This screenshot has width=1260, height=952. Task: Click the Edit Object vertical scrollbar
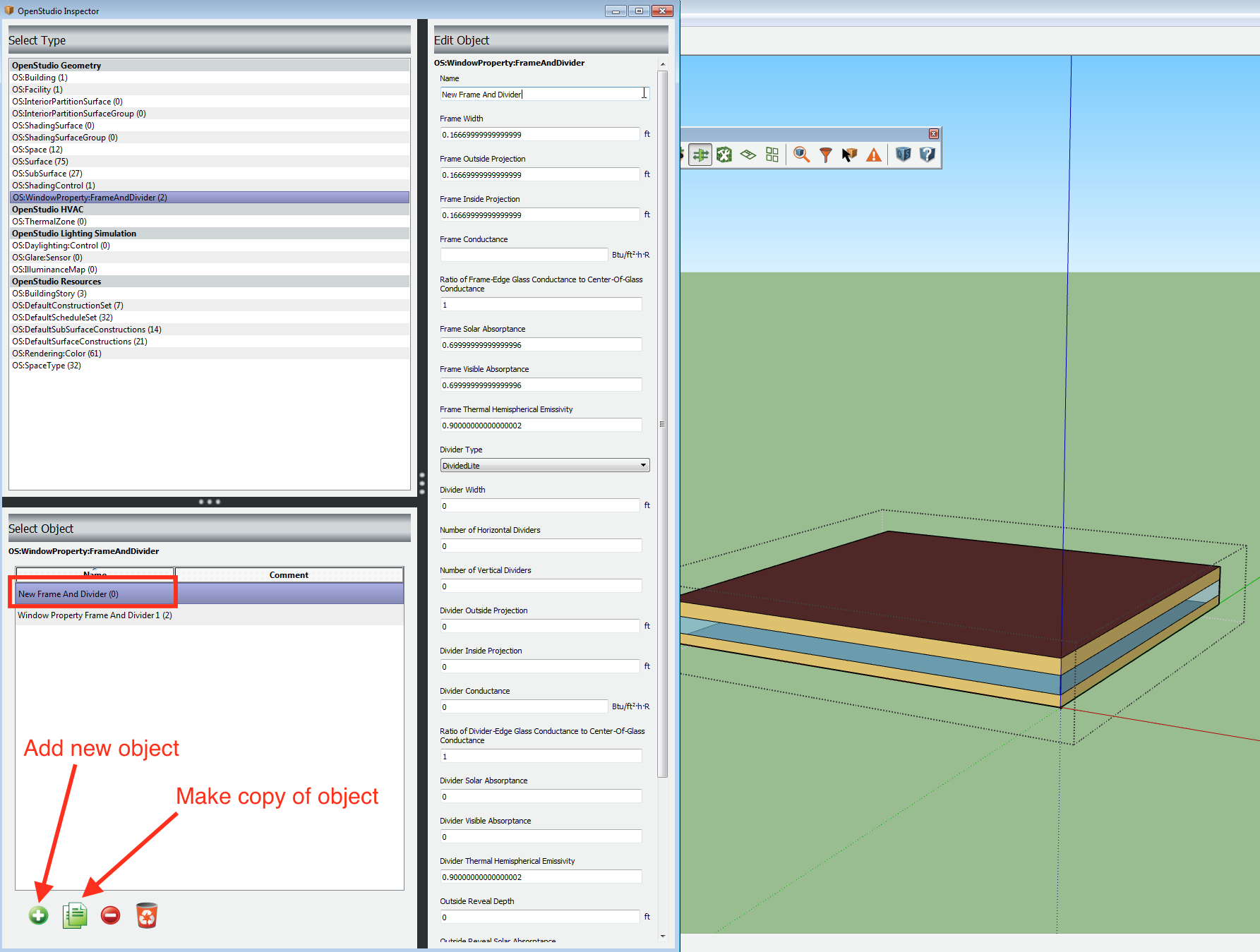coord(662,423)
